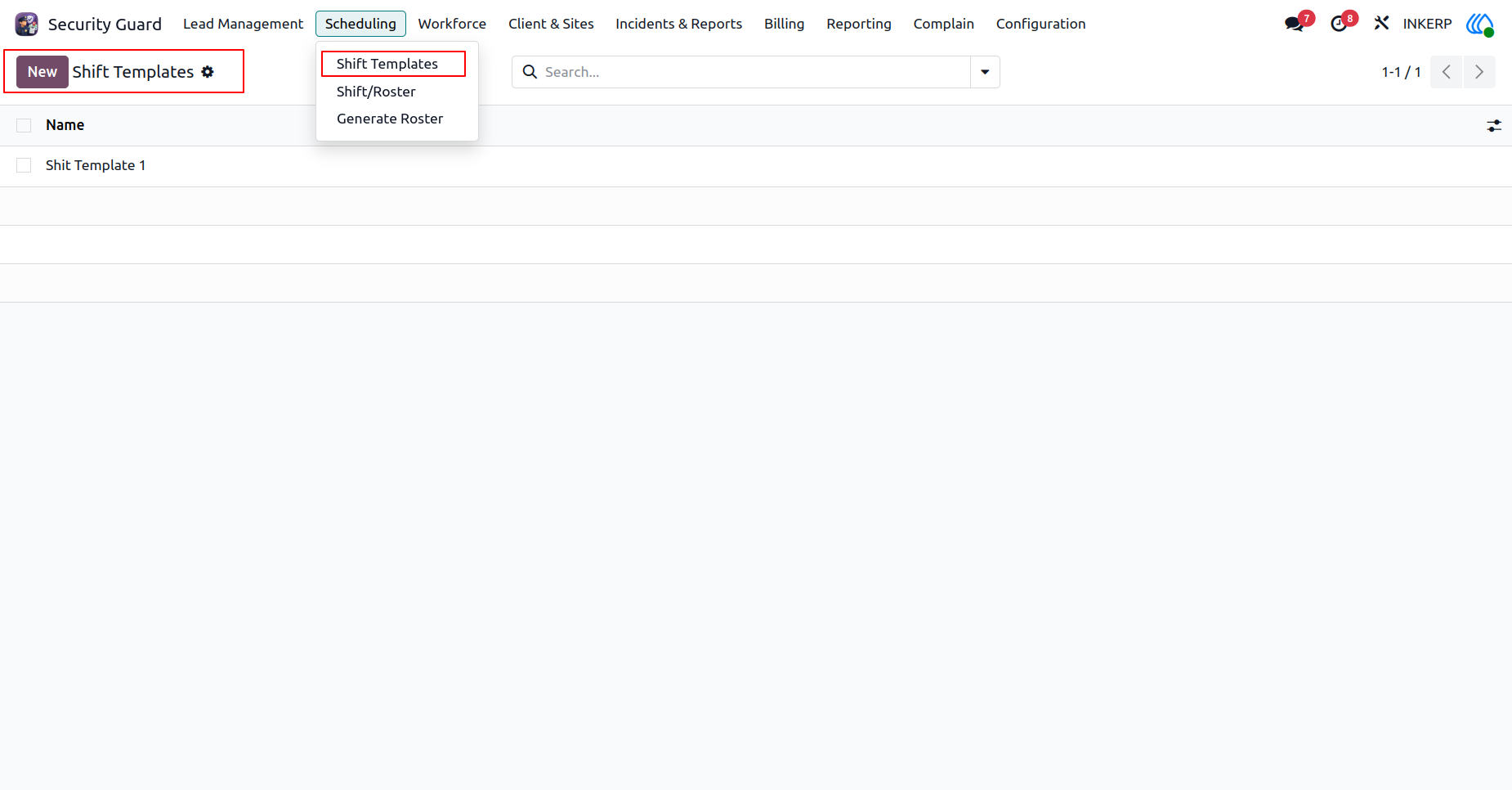Click the search magnifier icon
The image size is (1512, 790).
pyautogui.click(x=530, y=72)
